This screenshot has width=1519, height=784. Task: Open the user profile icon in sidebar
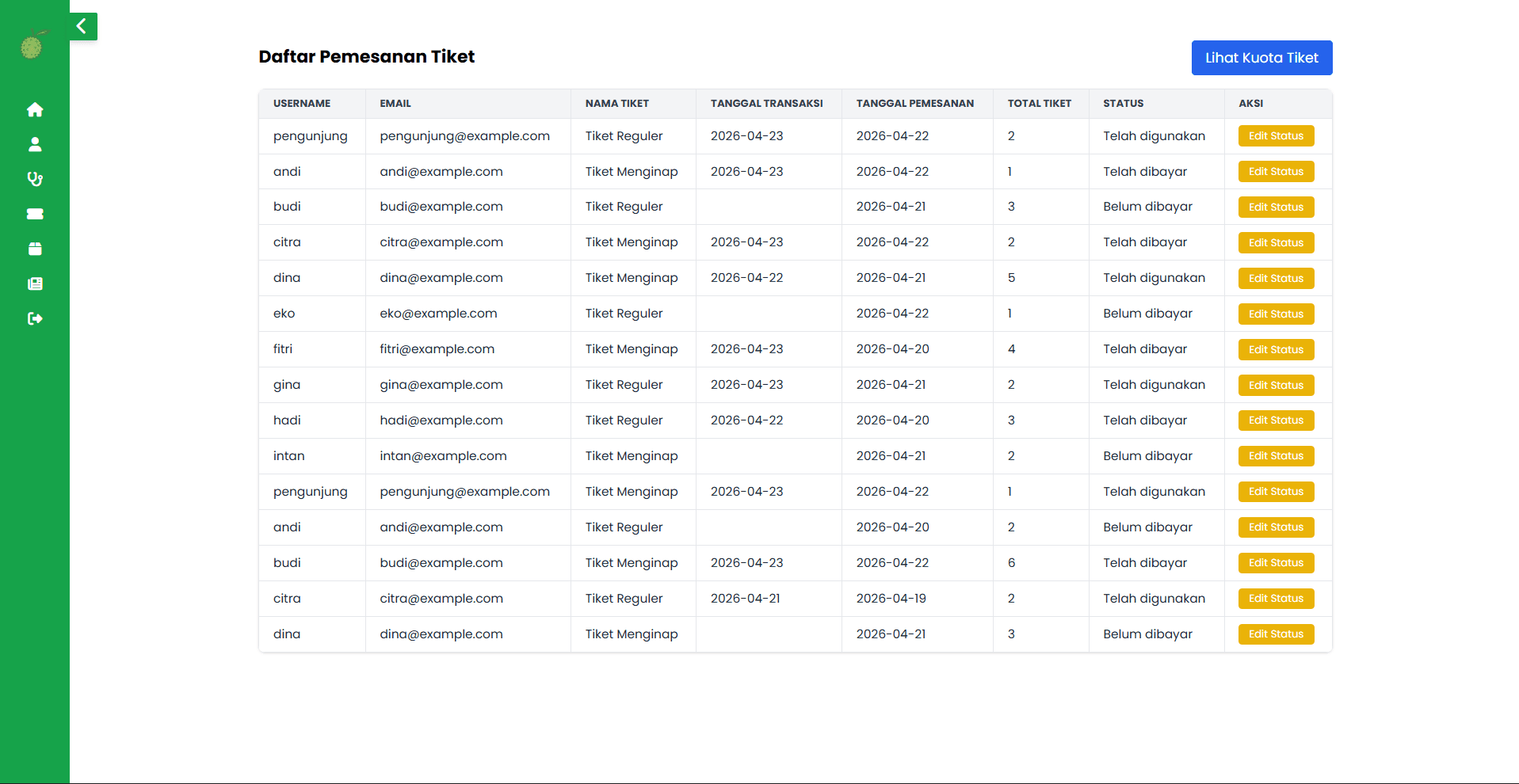click(x=35, y=144)
